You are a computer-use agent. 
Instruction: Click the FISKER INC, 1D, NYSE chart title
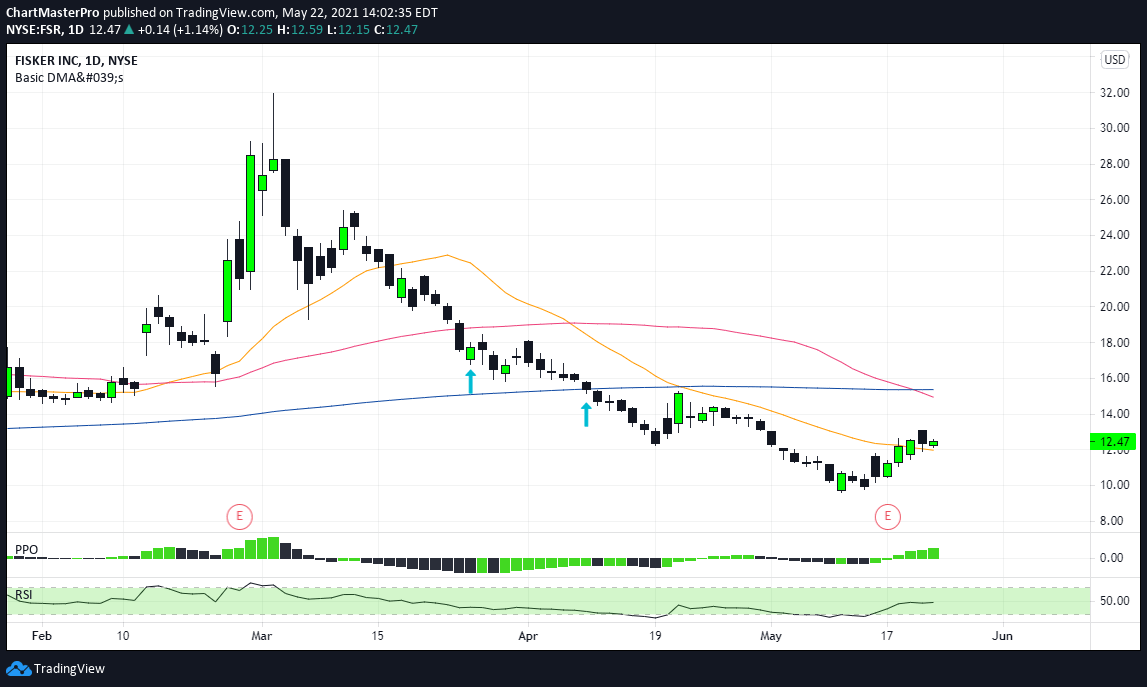click(x=76, y=61)
